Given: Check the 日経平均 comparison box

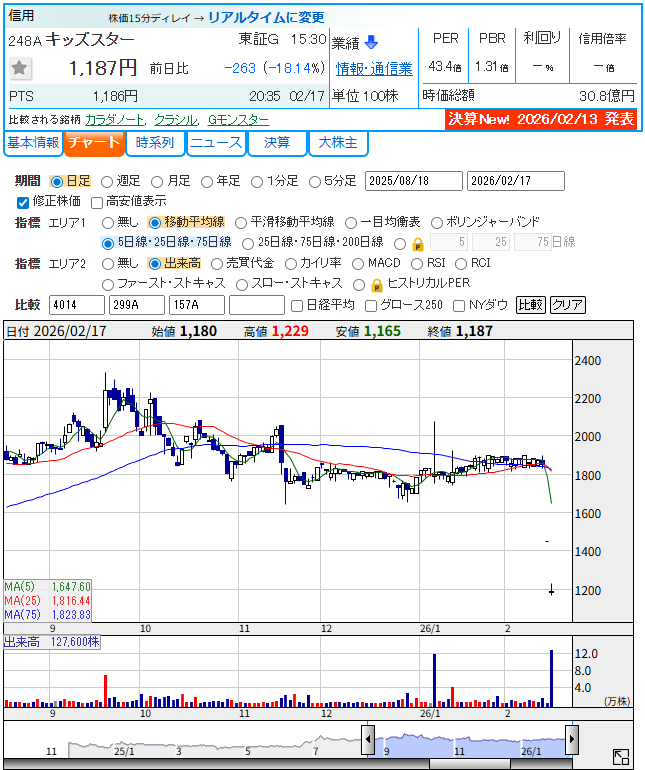Looking at the screenshot, I should click(296, 305).
